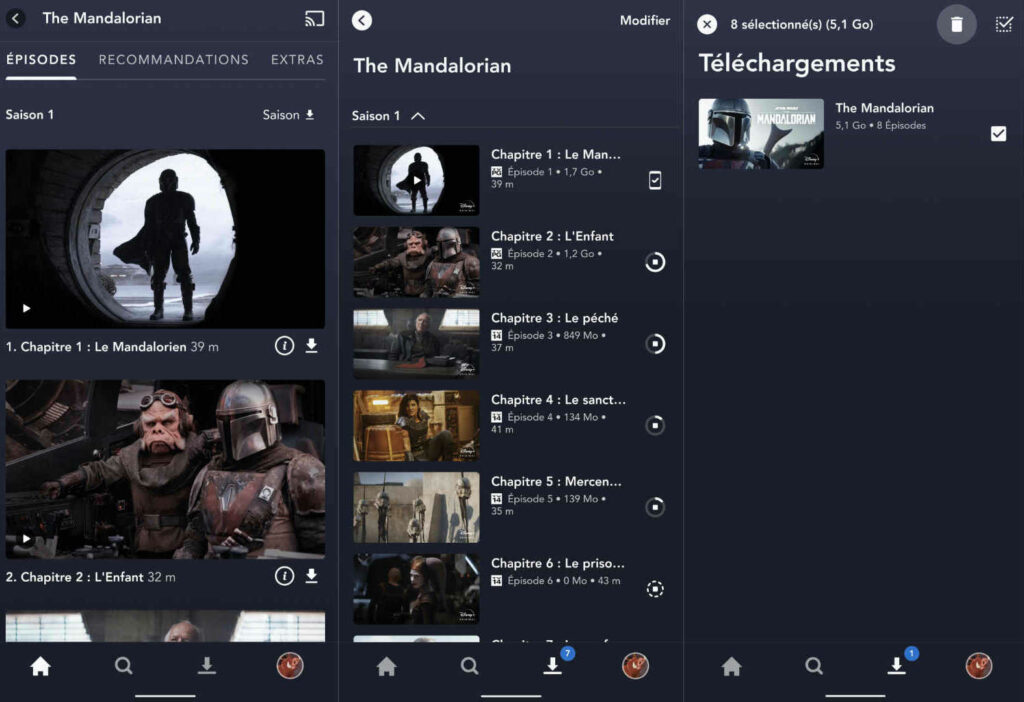The width and height of the screenshot is (1024, 702).
Task: Play Chapitre 1 from large thumbnail
Action: click(165, 238)
